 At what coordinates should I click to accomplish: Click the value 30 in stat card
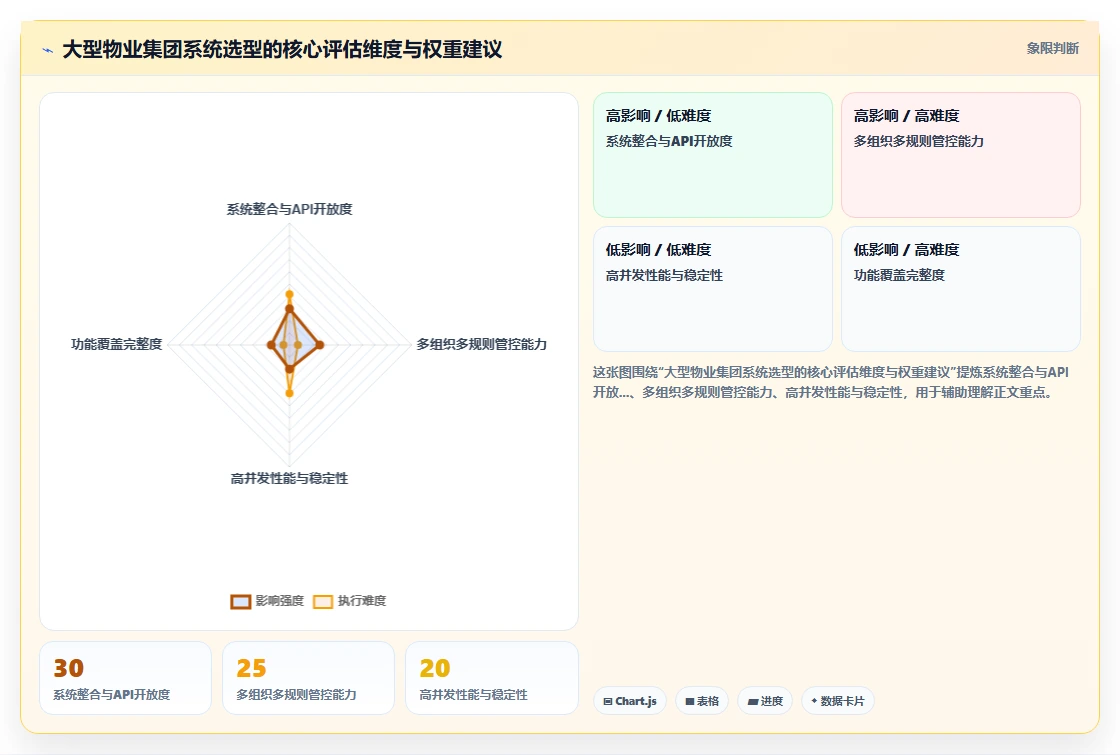tap(69, 669)
